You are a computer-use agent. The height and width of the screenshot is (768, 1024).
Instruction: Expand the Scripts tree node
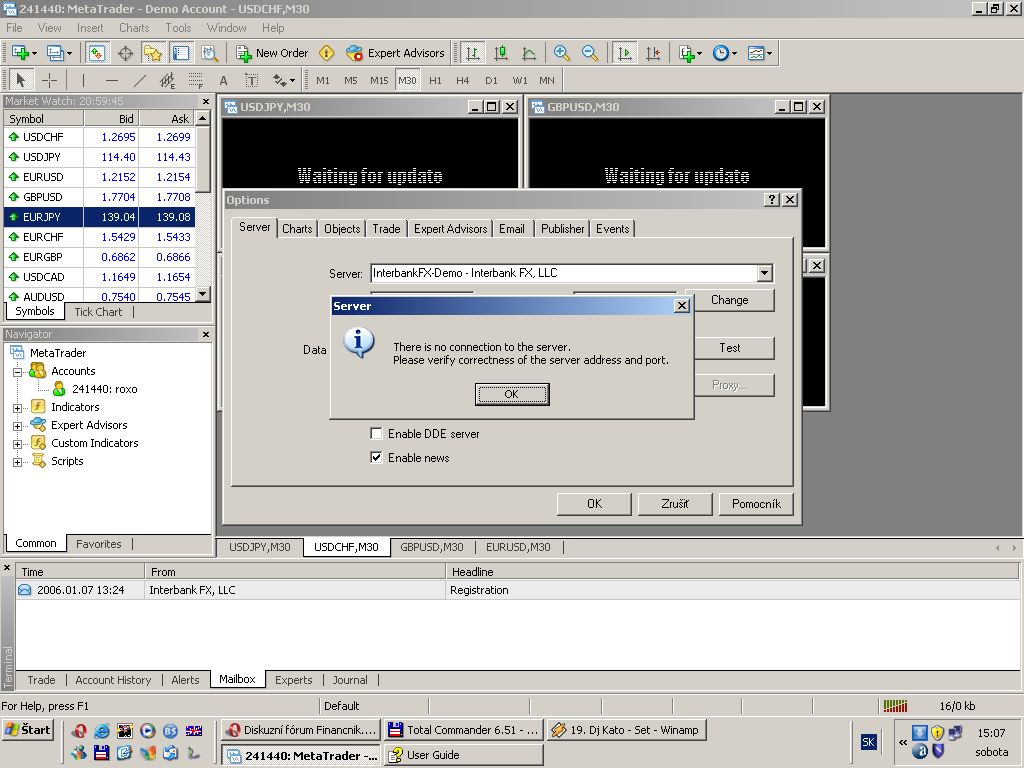(x=17, y=462)
